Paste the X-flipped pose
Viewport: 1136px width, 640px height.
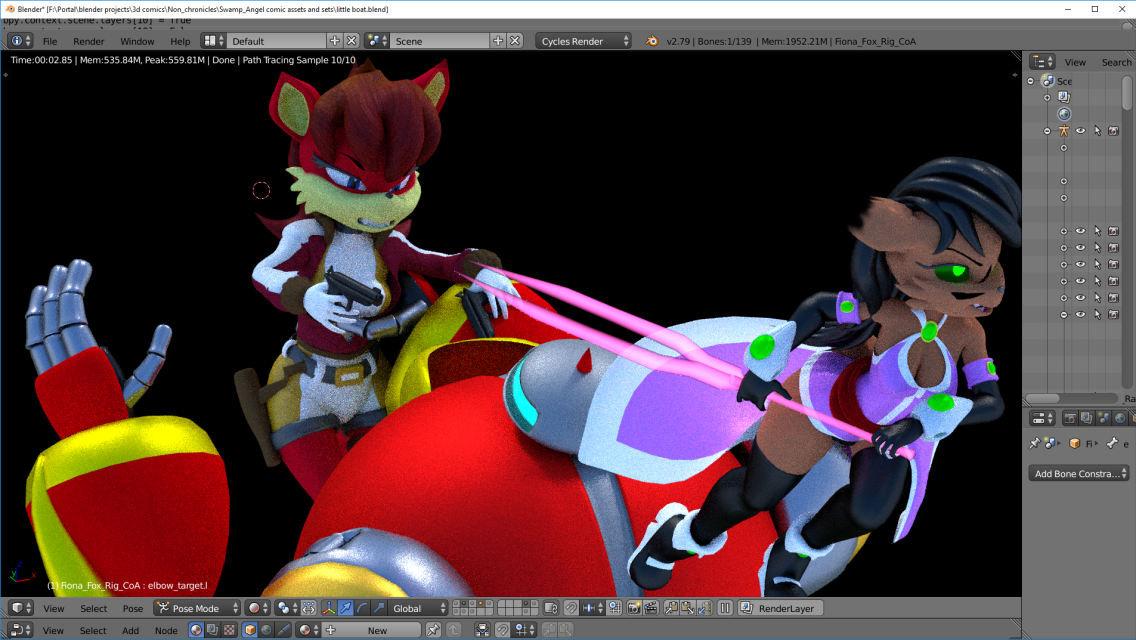pos(704,608)
